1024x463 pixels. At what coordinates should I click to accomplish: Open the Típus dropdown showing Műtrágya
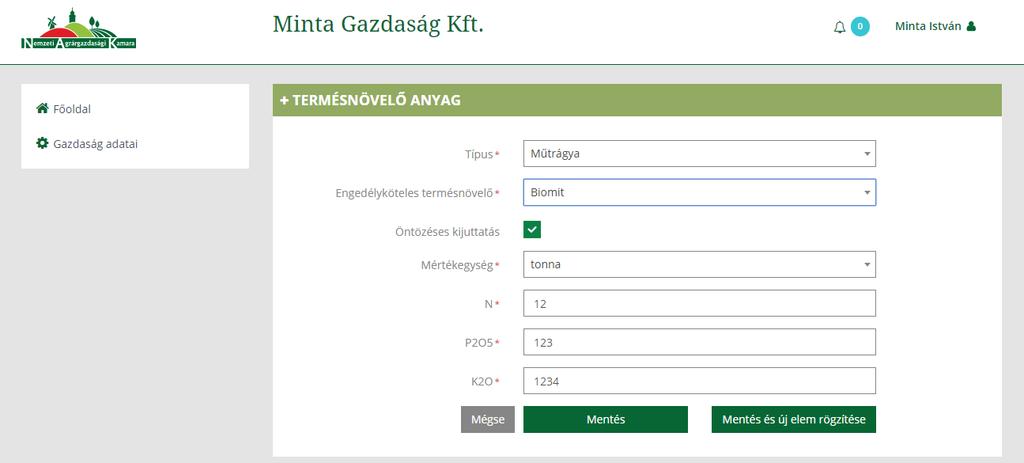click(699, 153)
